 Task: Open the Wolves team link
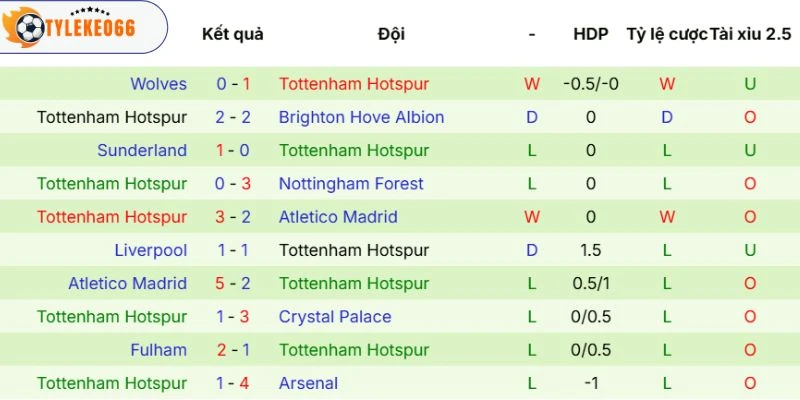(158, 84)
